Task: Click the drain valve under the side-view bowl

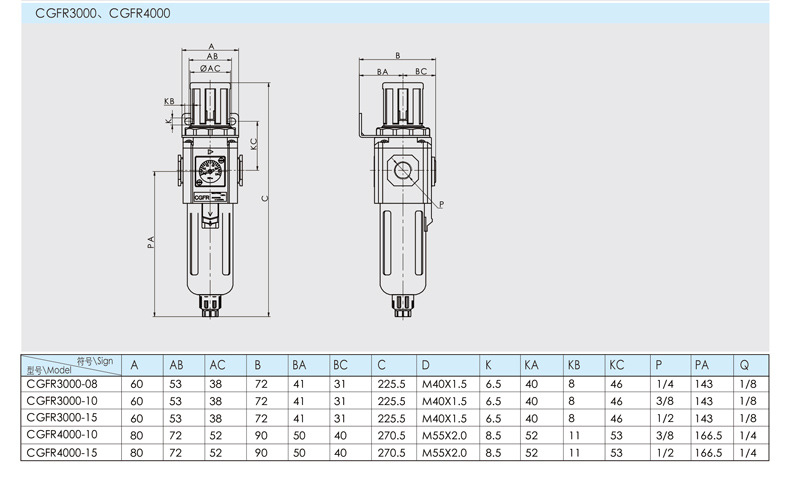Action: point(403,303)
